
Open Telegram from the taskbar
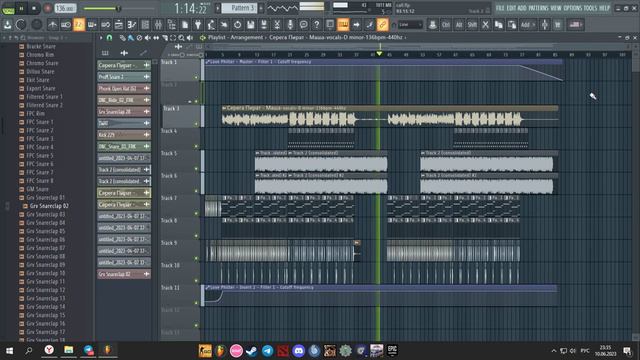coord(267,351)
